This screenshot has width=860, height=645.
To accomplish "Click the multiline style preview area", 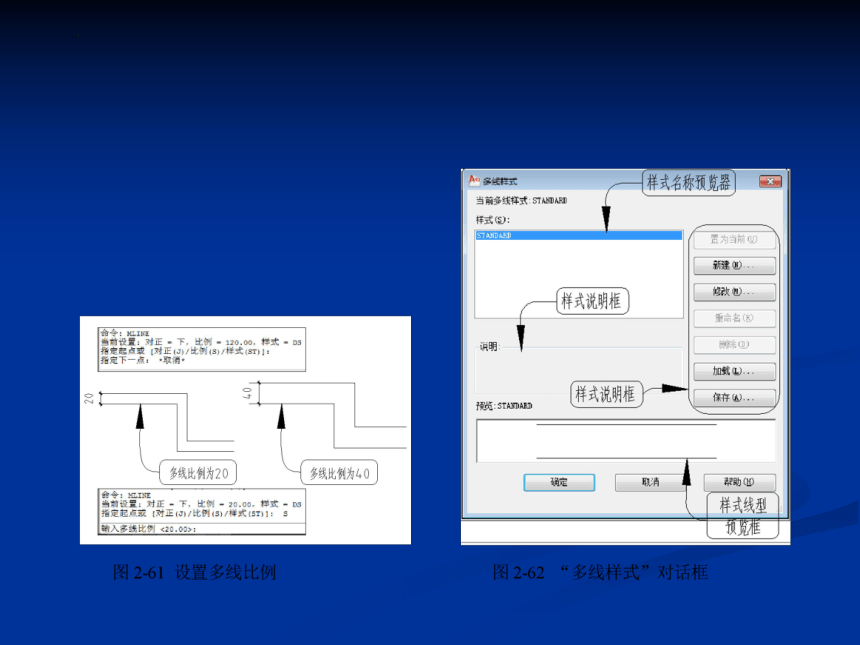I will 626,441.
